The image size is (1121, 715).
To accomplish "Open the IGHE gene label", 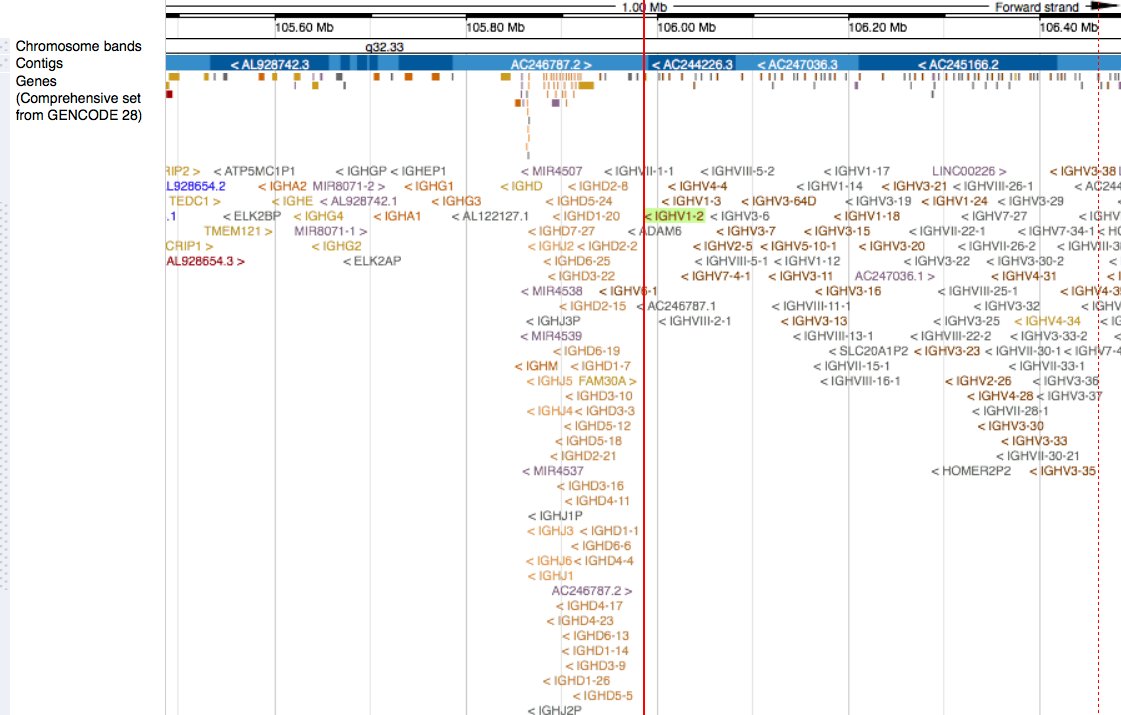I will (292, 201).
